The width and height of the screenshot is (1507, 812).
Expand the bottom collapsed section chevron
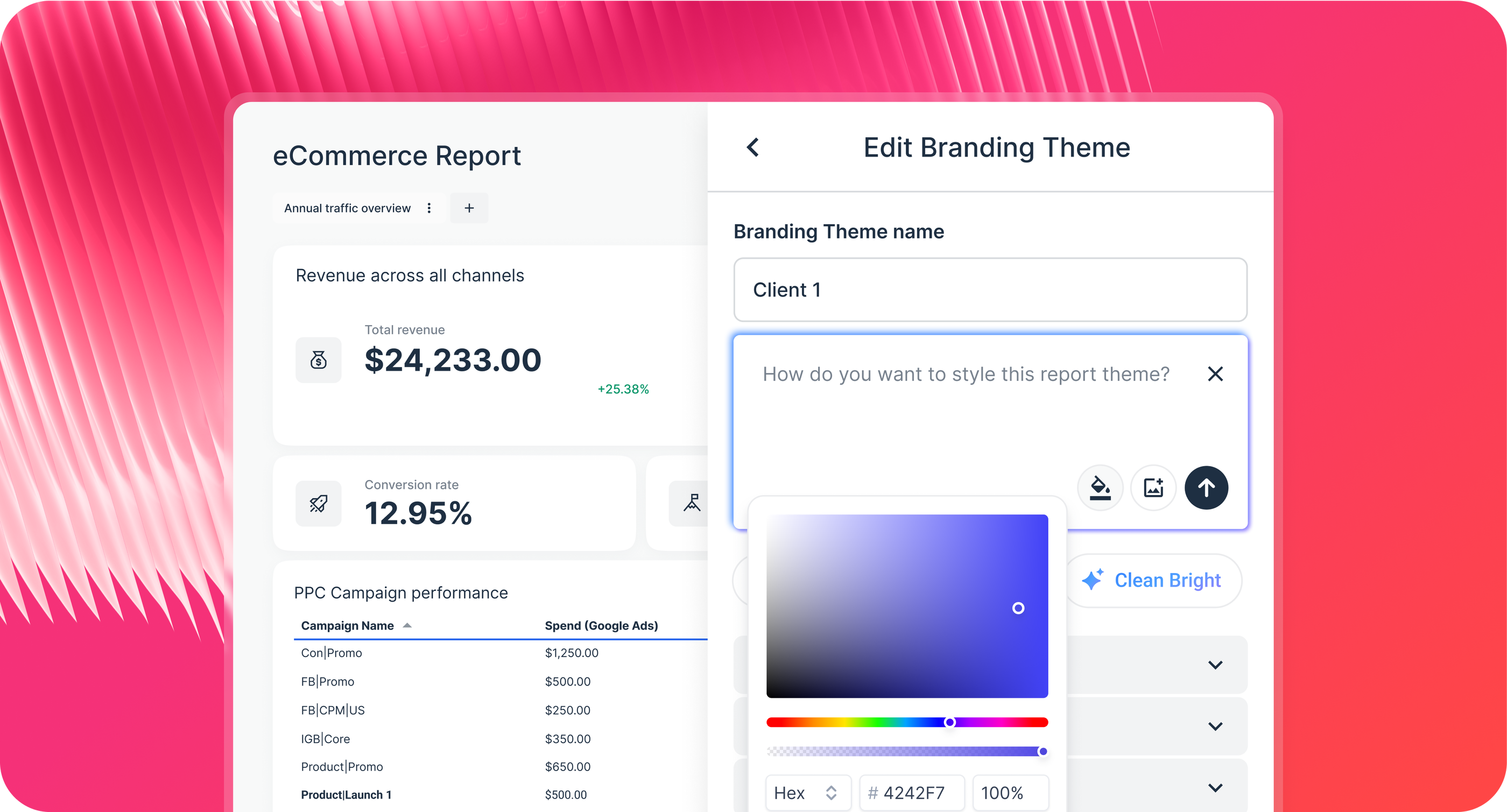[x=1216, y=787]
